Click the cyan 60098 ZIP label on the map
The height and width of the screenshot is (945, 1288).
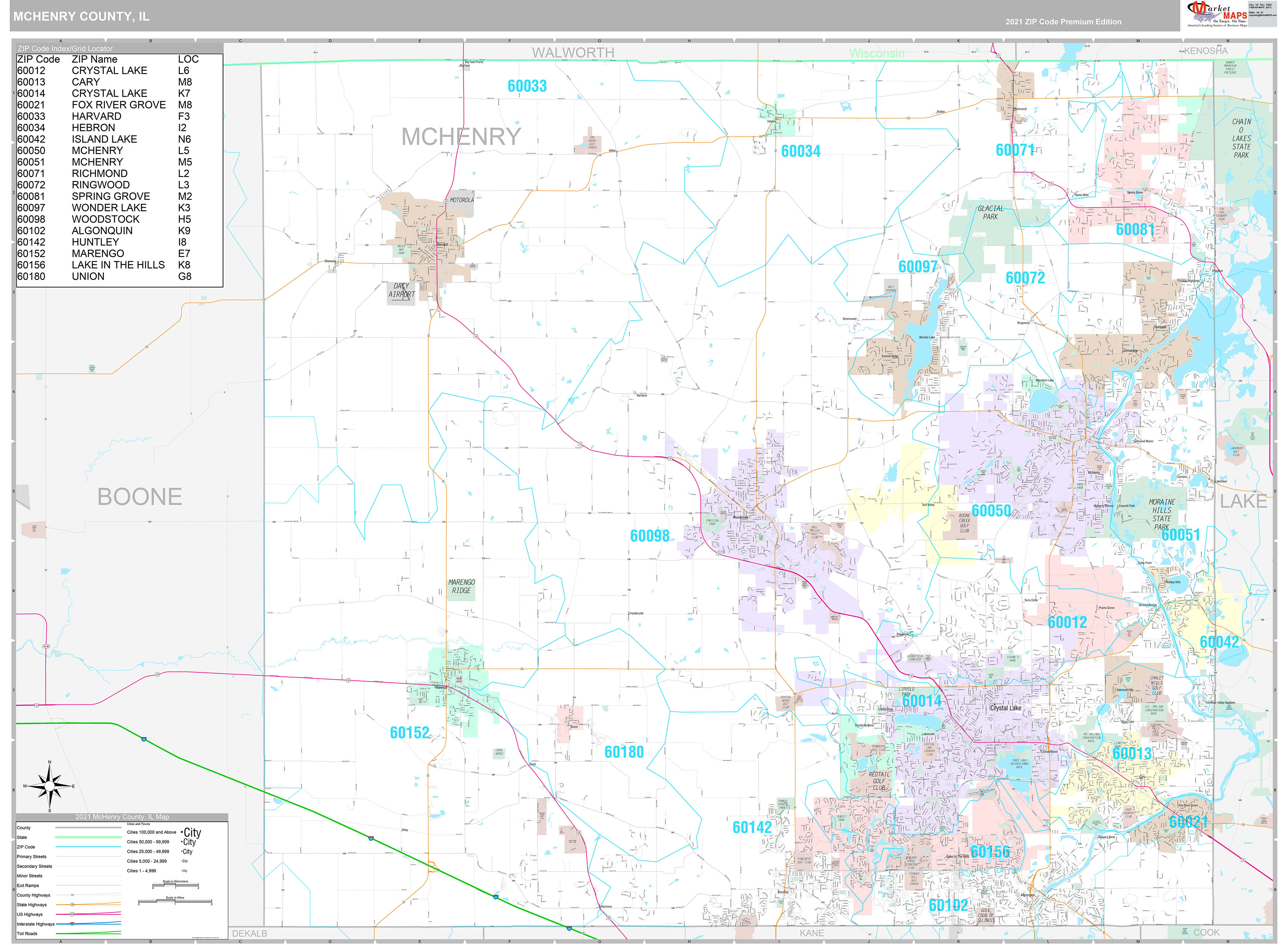coord(649,536)
